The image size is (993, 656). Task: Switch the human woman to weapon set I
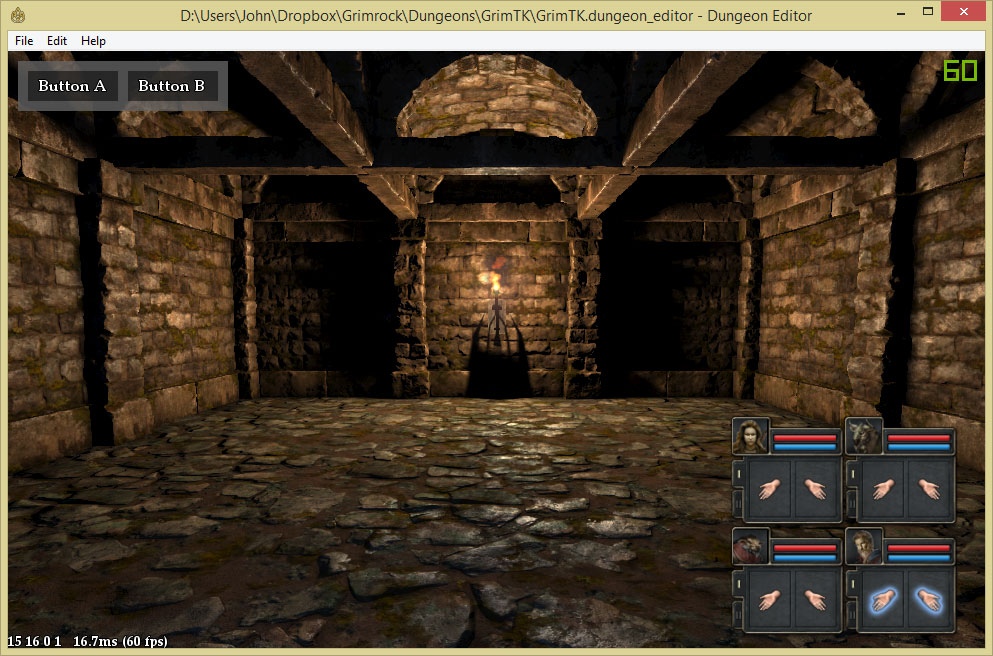(x=739, y=474)
